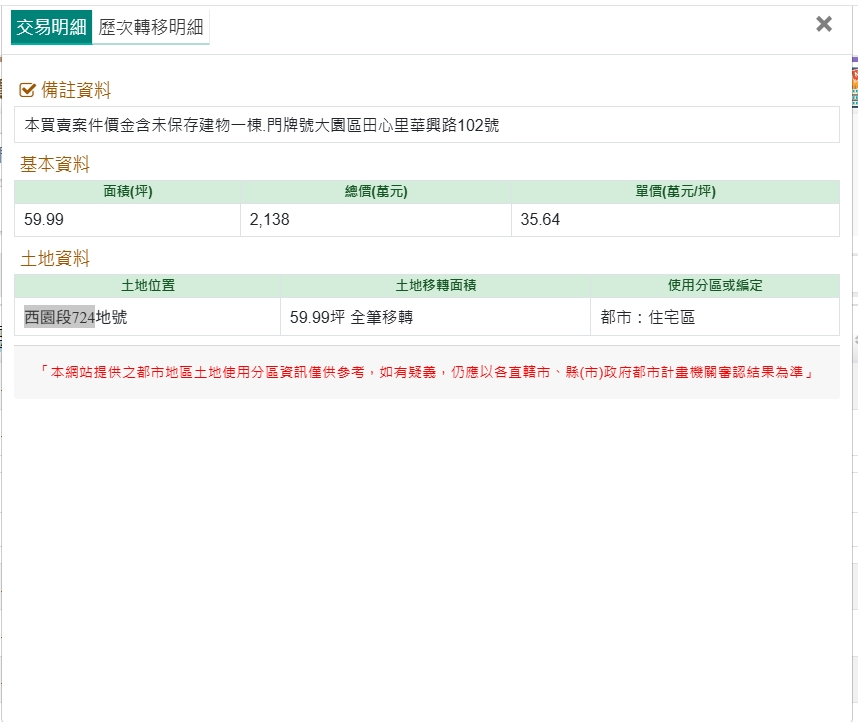Click the checkmark icon beside 備註資料
The width and height of the screenshot is (858, 722).
tap(28, 91)
